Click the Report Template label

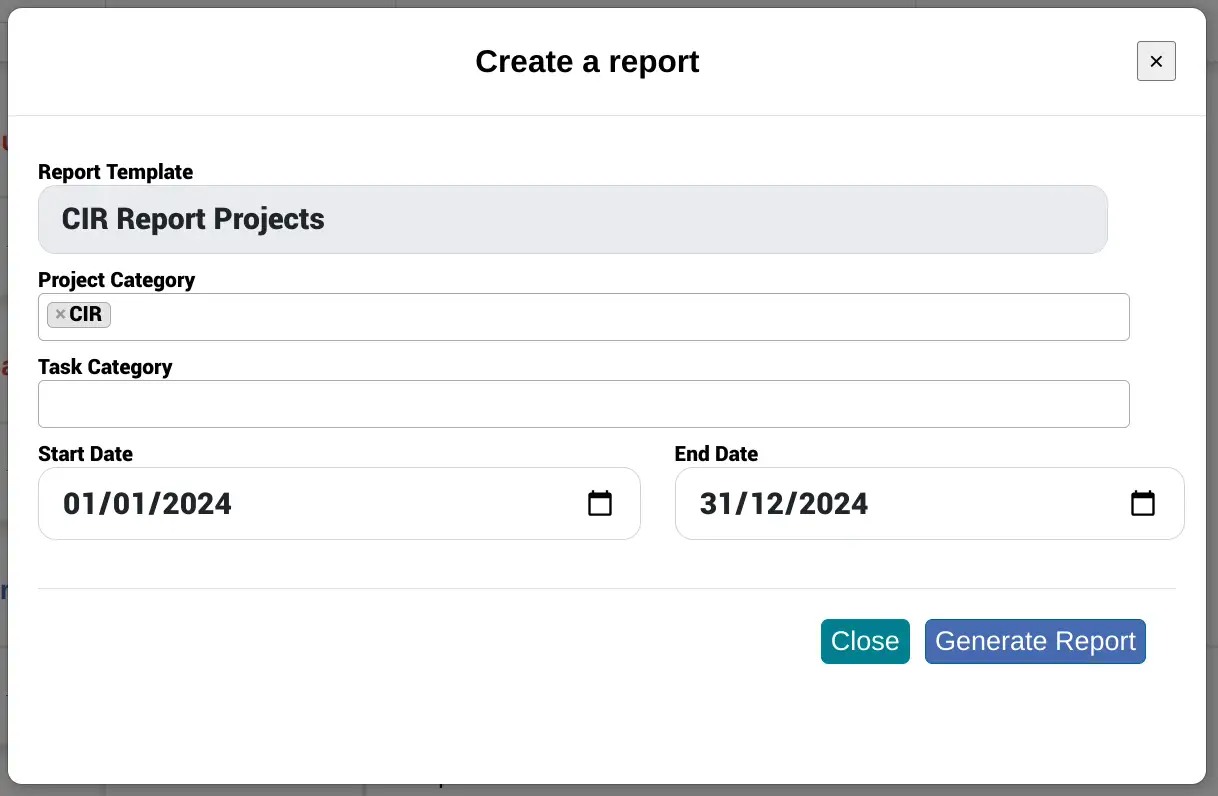click(116, 172)
